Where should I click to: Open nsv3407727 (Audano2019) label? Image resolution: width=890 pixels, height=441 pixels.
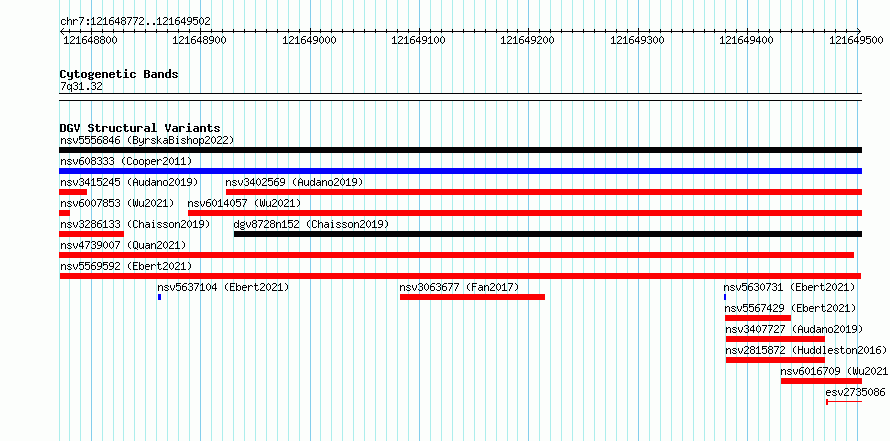pyautogui.click(x=794, y=329)
